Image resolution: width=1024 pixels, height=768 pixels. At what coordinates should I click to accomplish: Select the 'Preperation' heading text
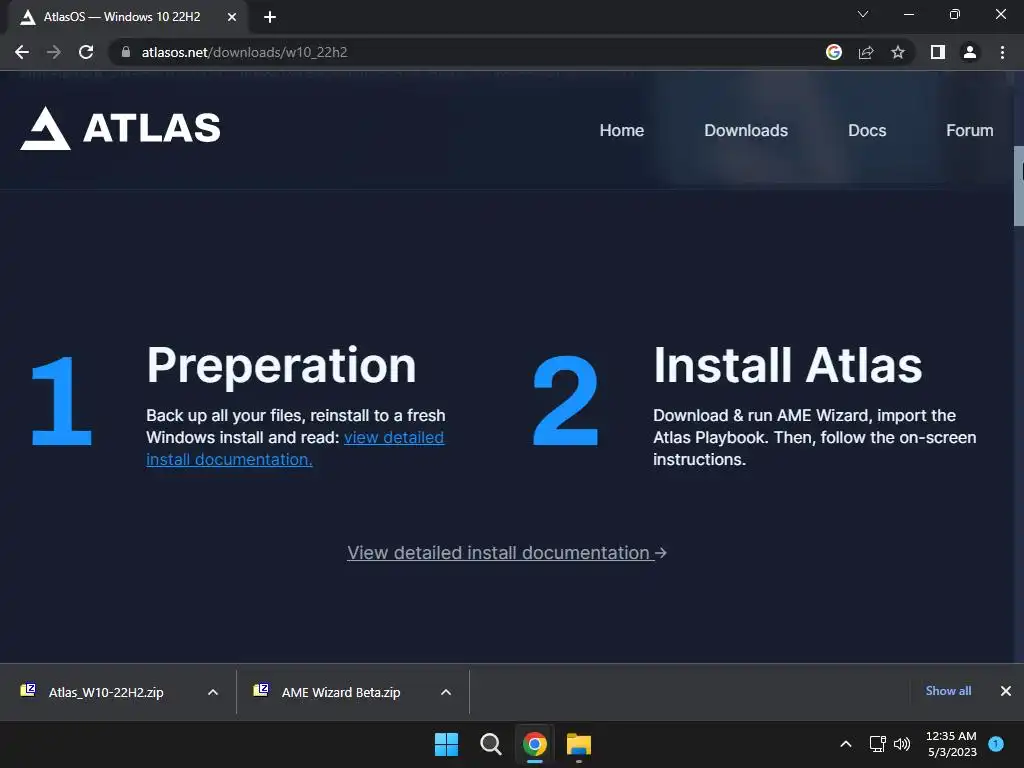(x=281, y=366)
